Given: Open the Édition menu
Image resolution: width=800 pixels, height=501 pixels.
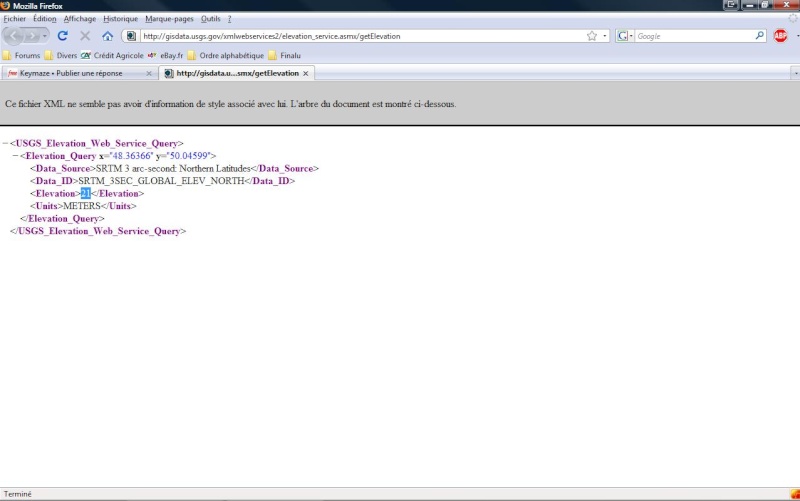Looking at the screenshot, I should 45,19.
